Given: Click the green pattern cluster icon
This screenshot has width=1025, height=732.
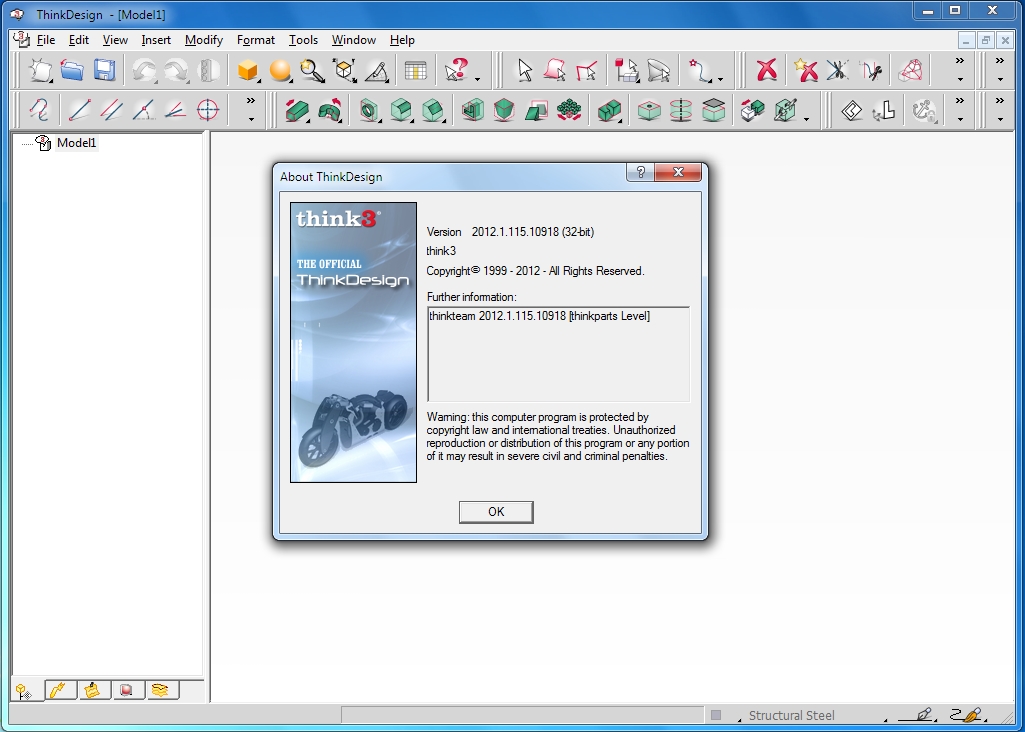Looking at the screenshot, I should click(x=569, y=110).
